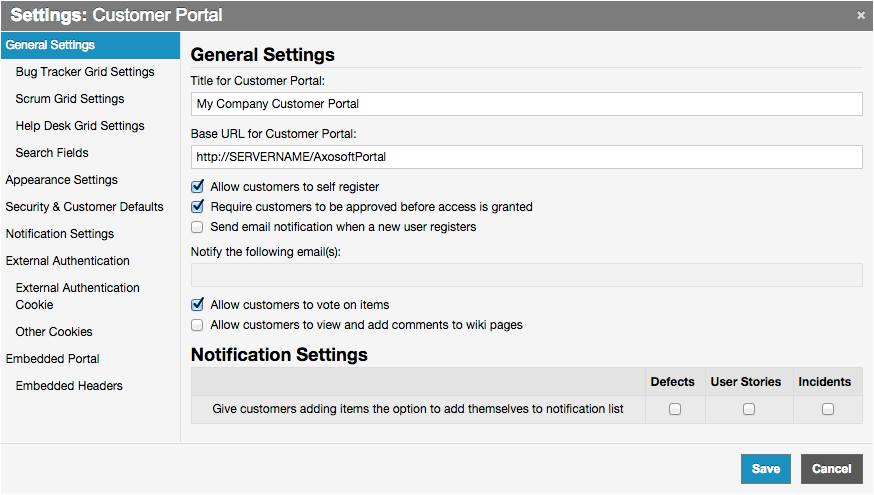Viewport: 874px width, 495px height.
Task: Click the Title for Customer Portal field
Action: [x=526, y=104]
